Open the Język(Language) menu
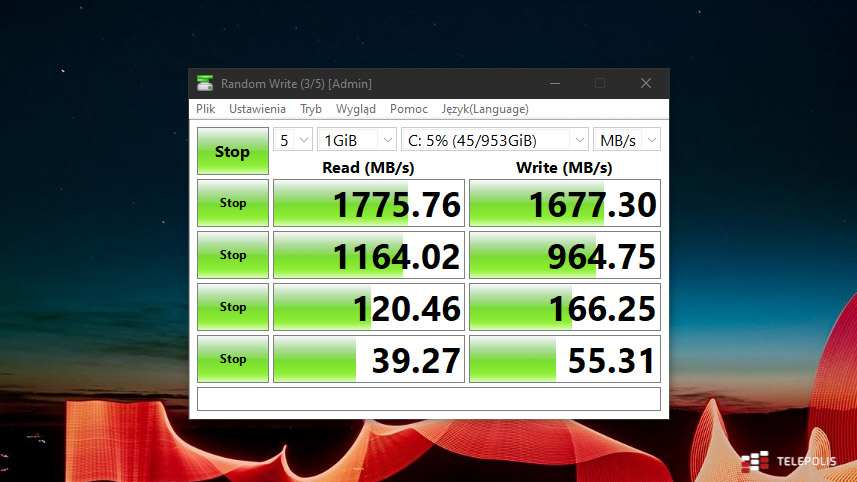This screenshot has width=857, height=482. (485, 109)
